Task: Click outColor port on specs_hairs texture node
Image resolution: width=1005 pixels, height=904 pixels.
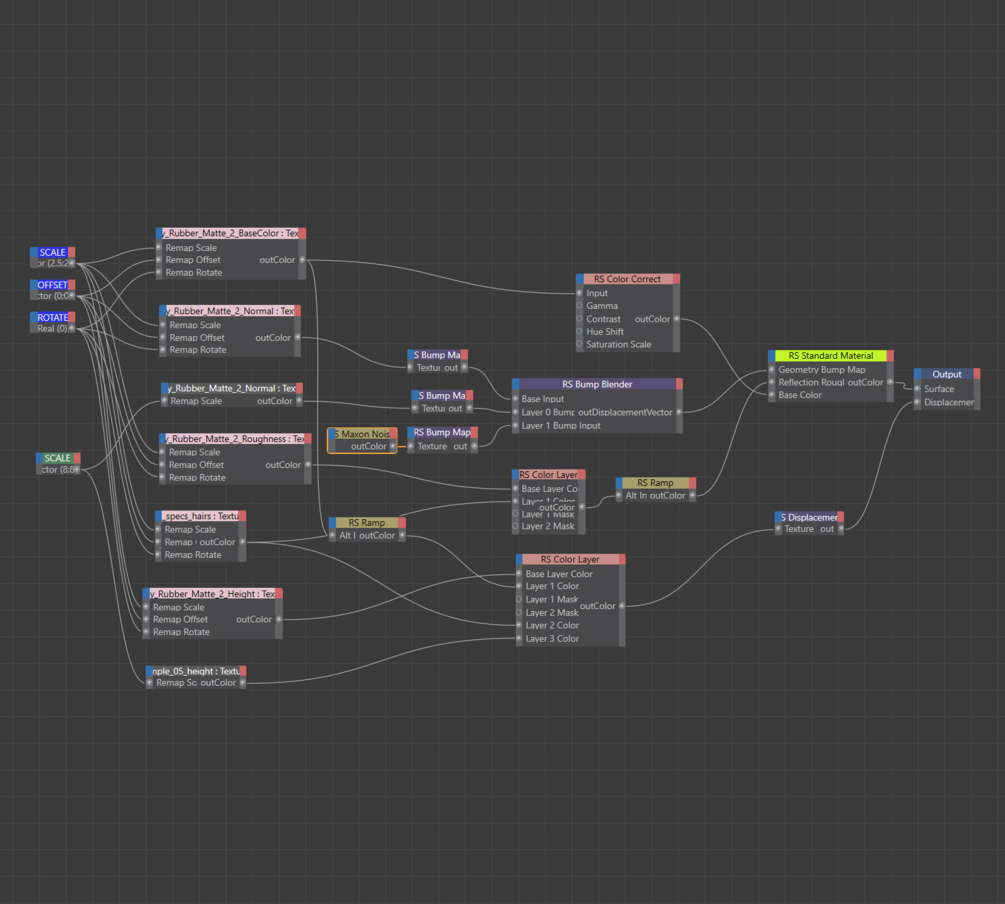Action: [x=242, y=542]
